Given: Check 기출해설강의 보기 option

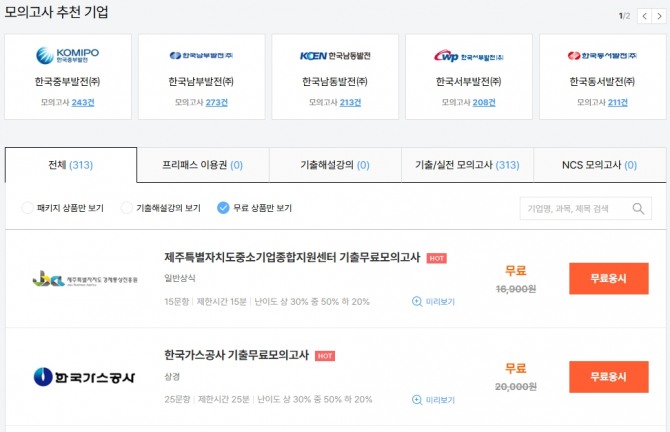Looking at the screenshot, I should [x=126, y=208].
